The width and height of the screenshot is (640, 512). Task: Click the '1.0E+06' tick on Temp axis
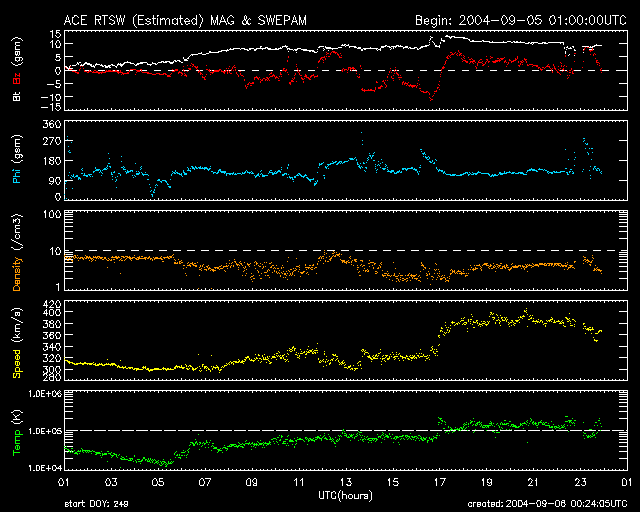pos(45,394)
